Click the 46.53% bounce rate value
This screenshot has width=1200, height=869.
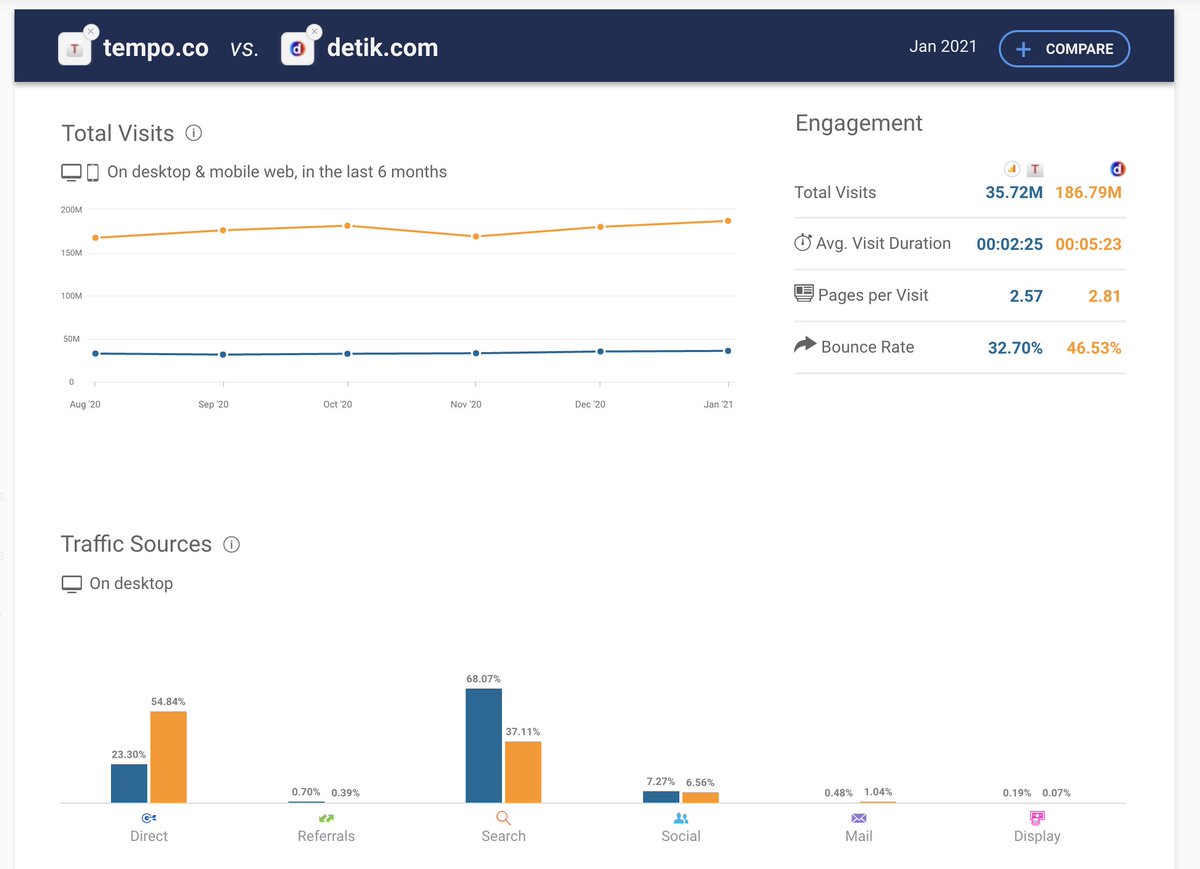click(1094, 348)
